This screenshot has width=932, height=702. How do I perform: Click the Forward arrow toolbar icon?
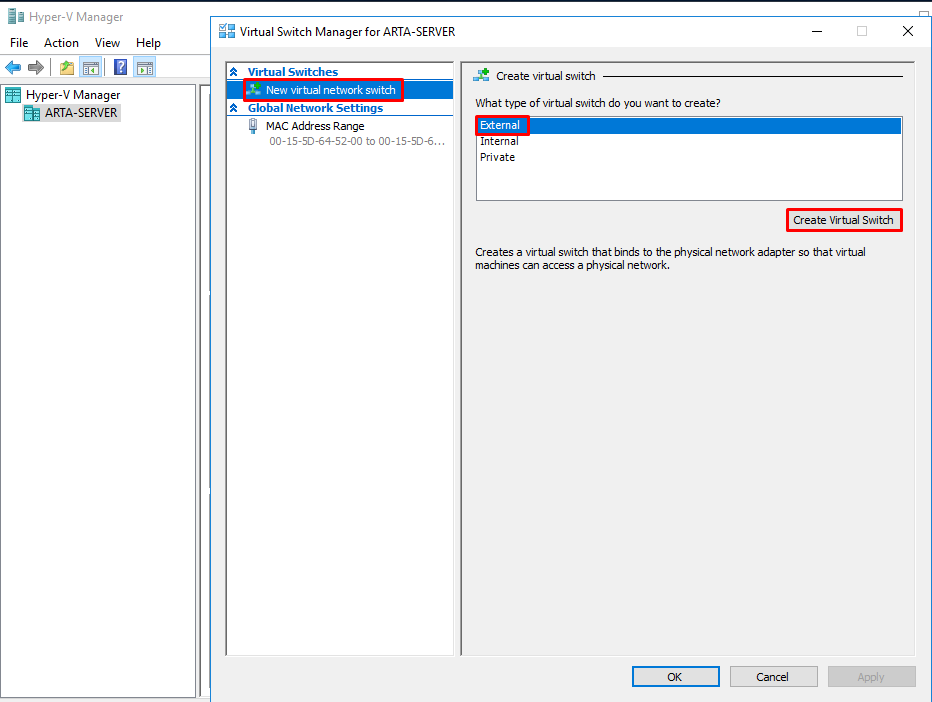(36, 68)
